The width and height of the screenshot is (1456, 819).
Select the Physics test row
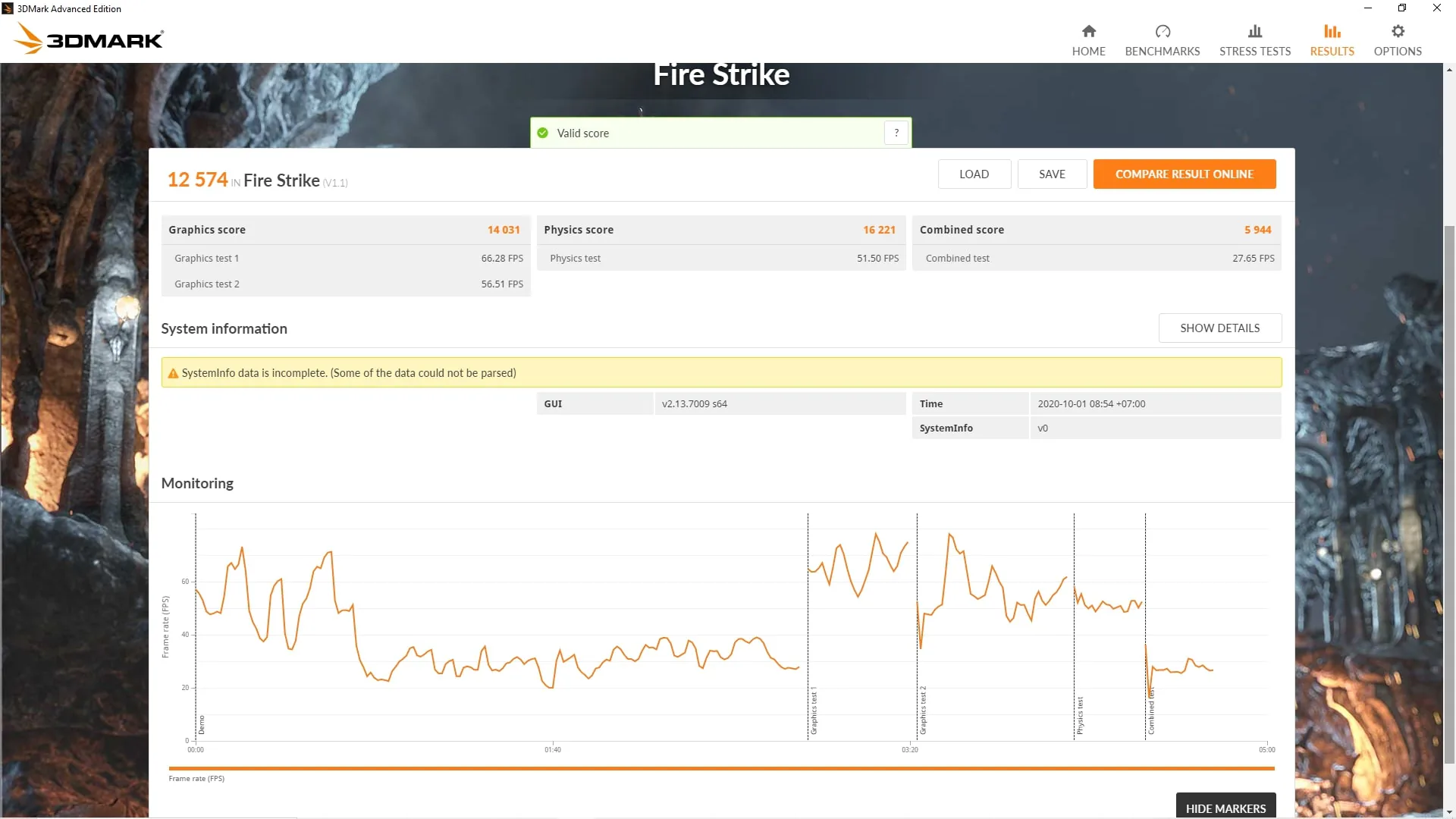721,258
